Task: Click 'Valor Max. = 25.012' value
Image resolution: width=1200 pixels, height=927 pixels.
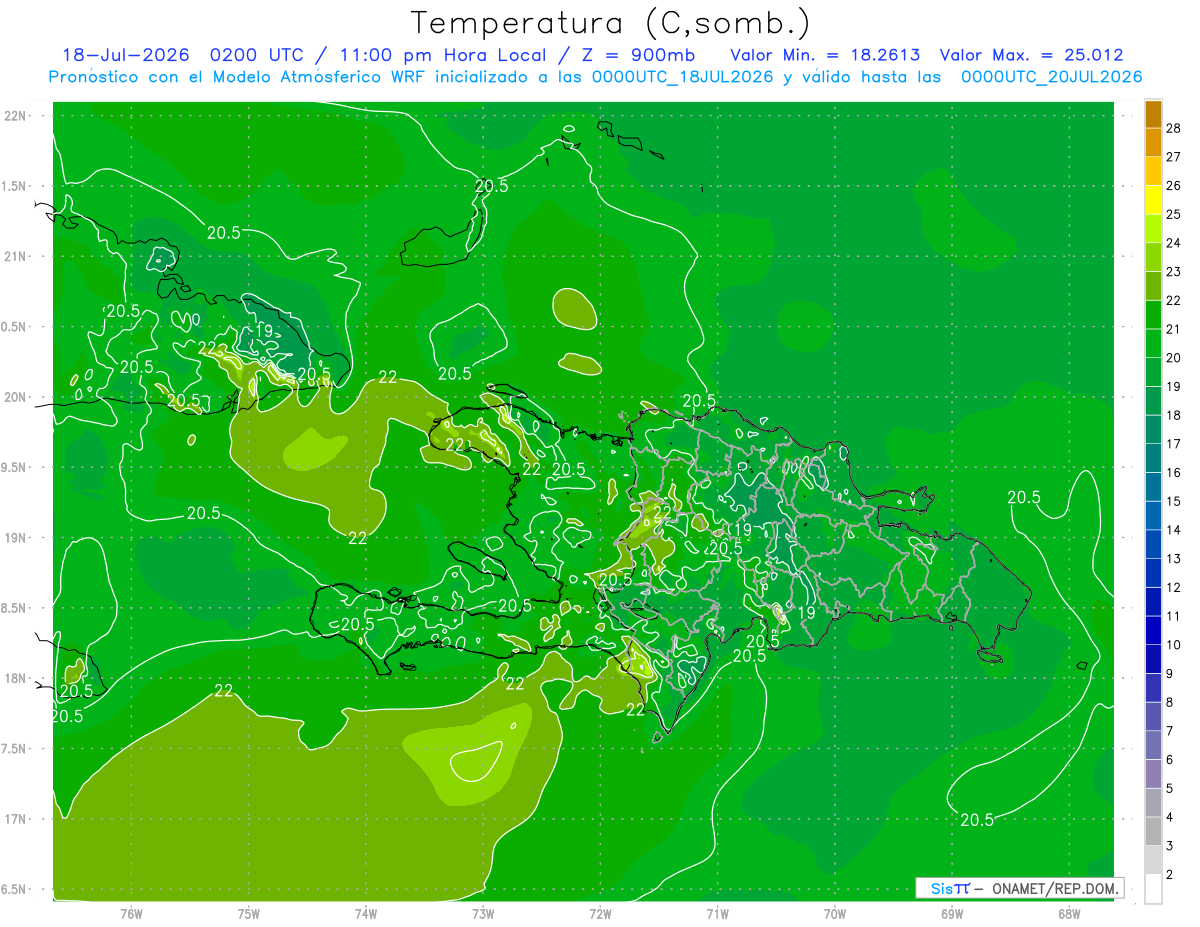Action: click(1032, 55)
